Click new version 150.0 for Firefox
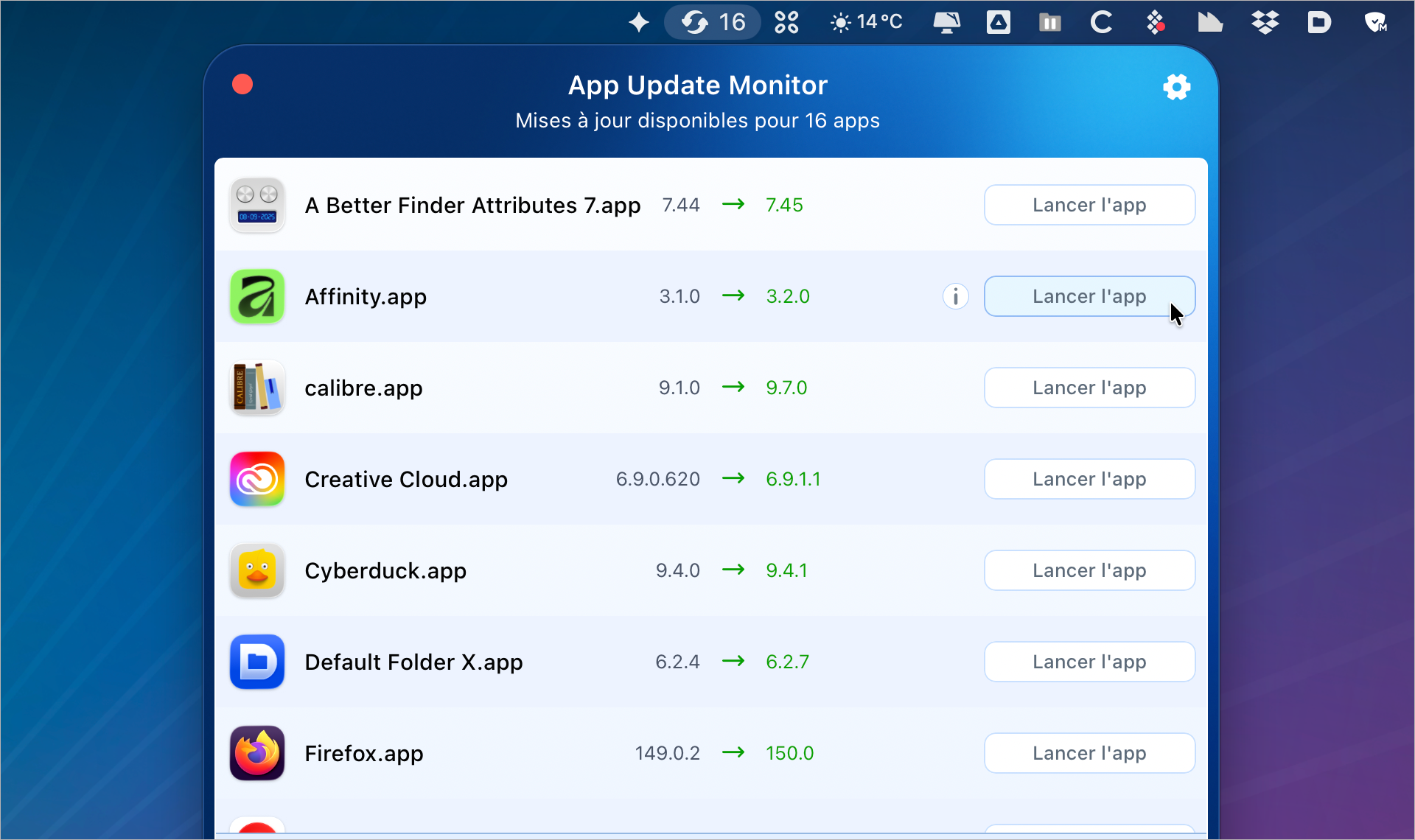 tap(789, 753)
